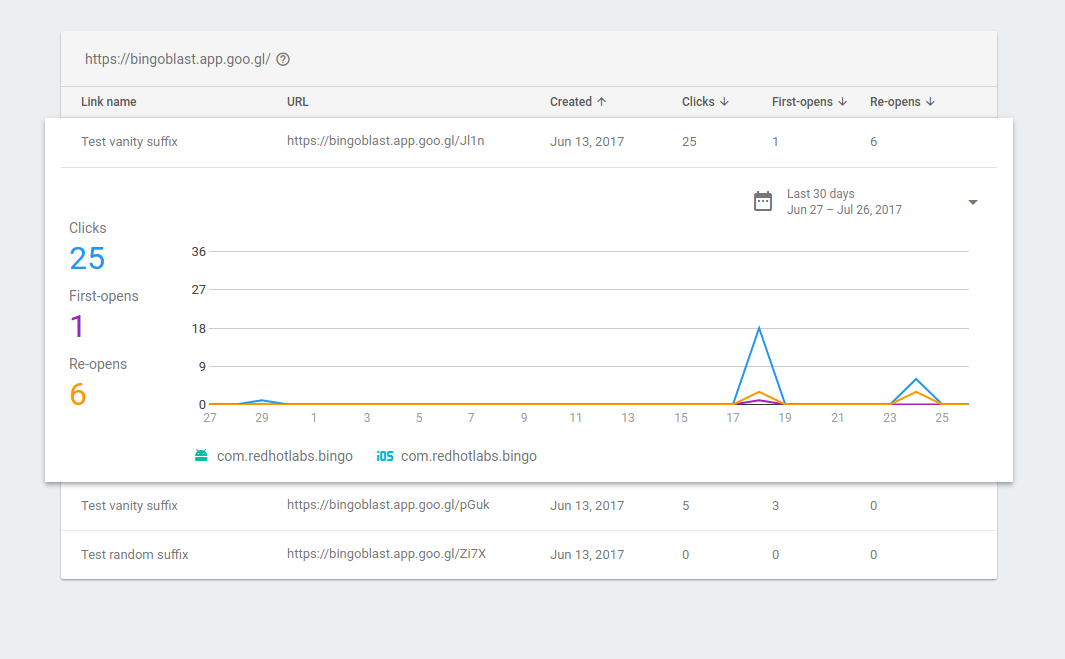Expand the pGuk link row

point(129,506)
